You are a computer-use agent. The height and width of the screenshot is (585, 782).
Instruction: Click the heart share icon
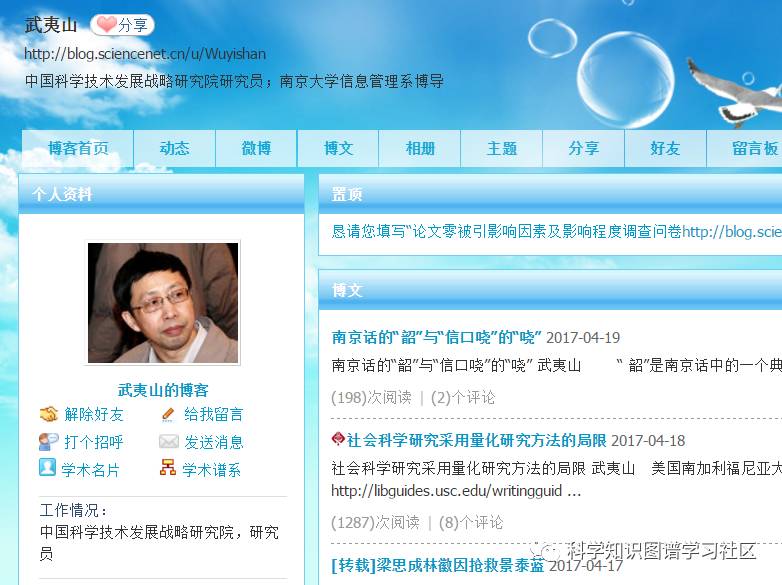[x=106, y=24]
